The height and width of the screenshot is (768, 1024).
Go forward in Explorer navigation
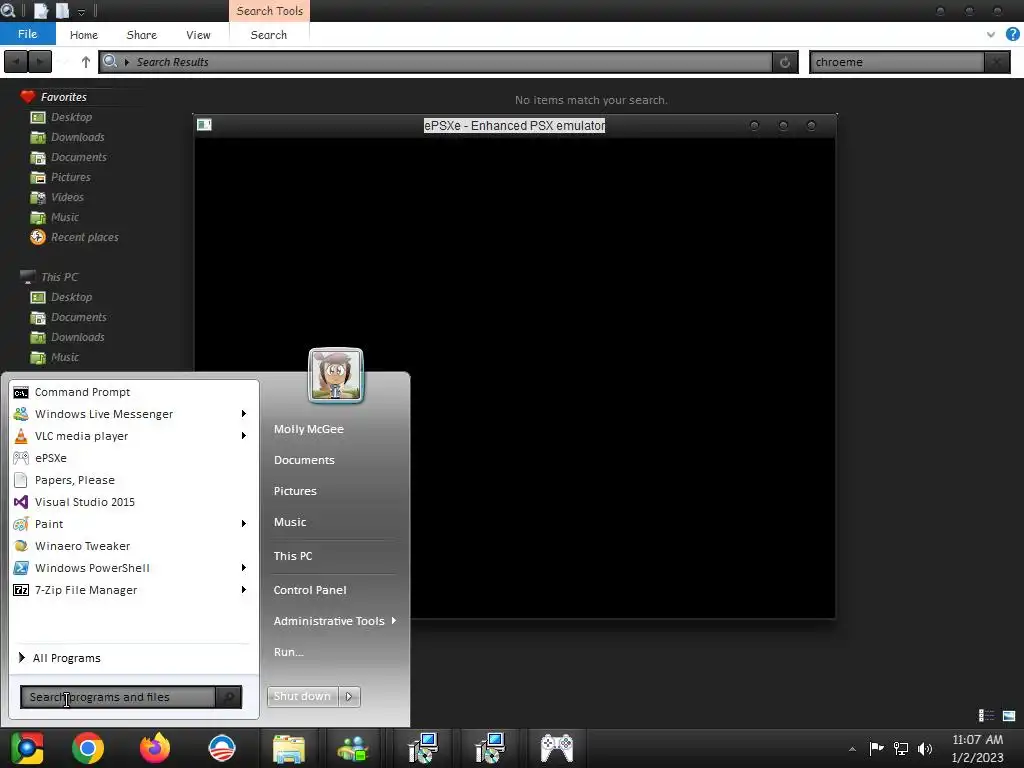pos(40,62)
